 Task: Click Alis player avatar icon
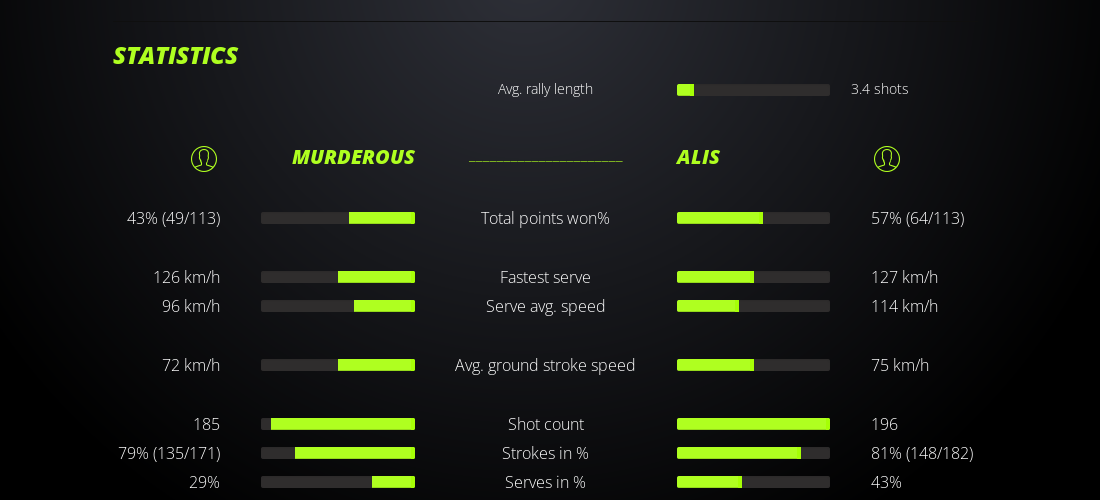point(887,158)
